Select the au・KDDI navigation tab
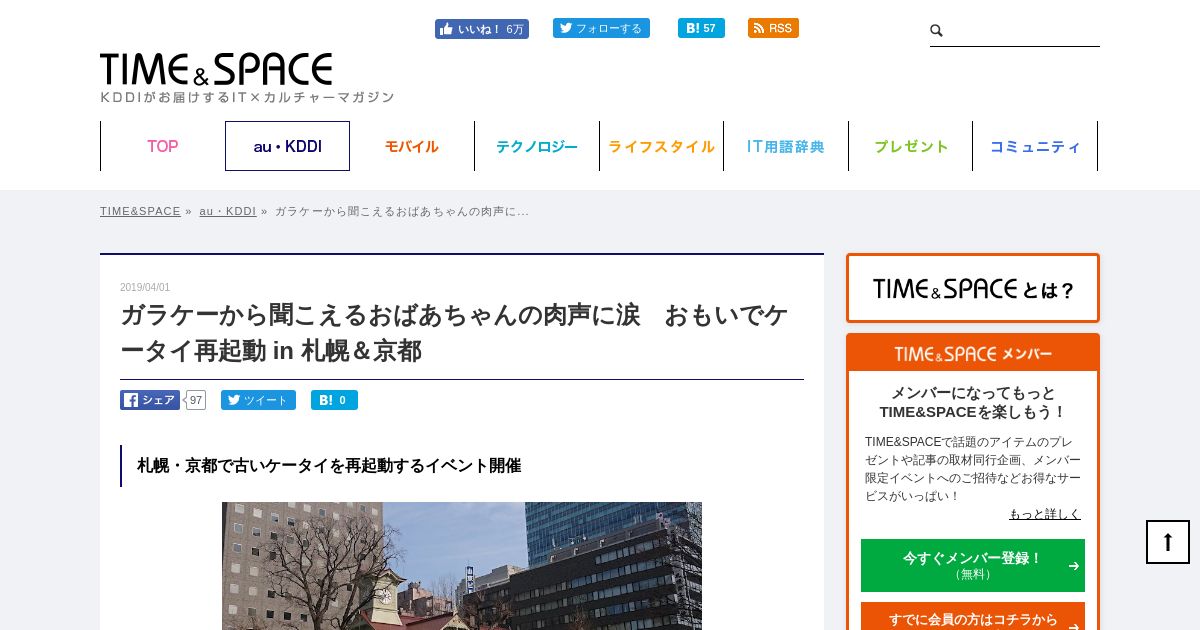This screenshot has width=1200, height=630. (x=287, y=146)
